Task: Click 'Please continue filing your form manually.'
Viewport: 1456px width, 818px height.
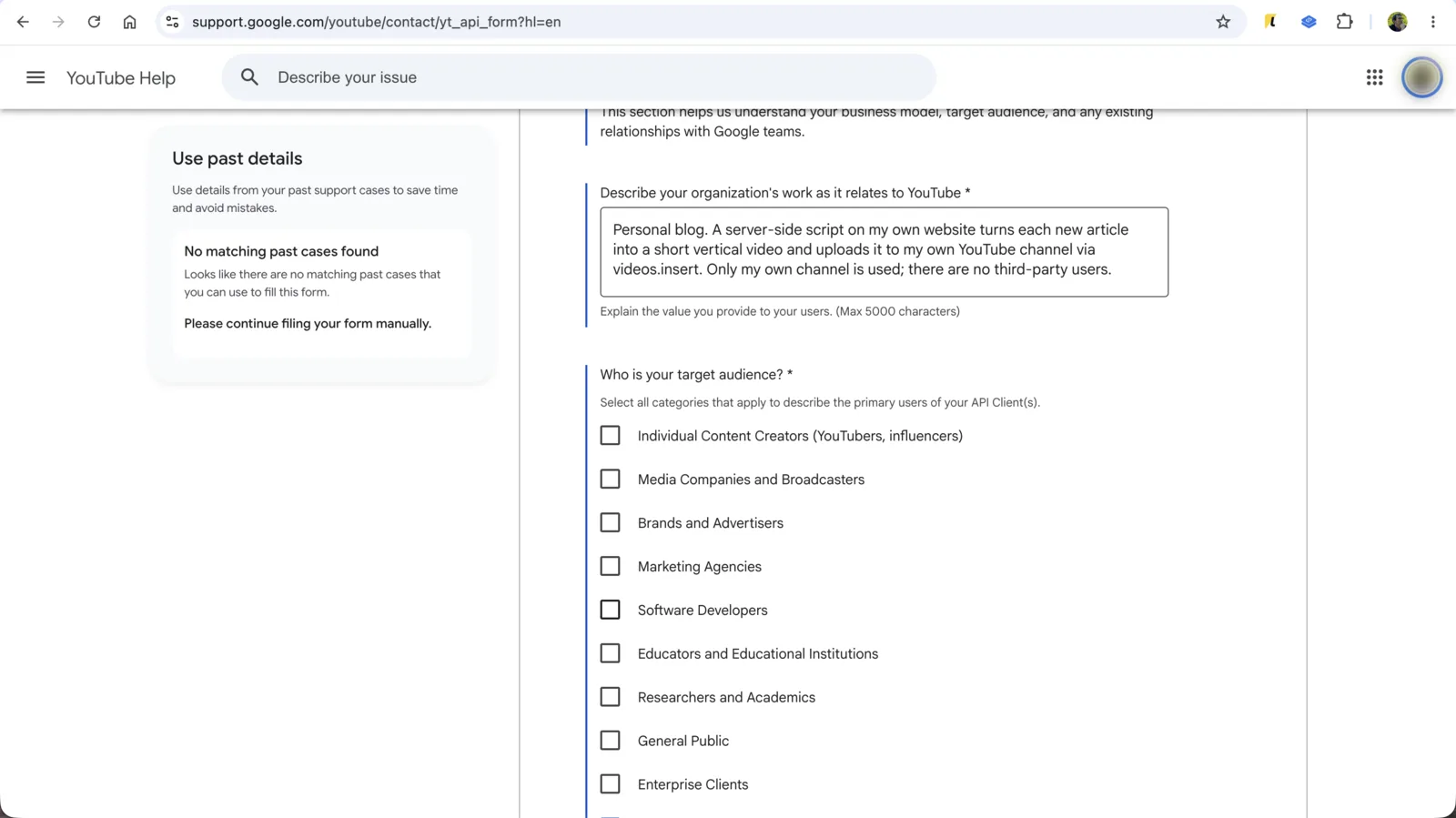Action: [x=308, y=324]
